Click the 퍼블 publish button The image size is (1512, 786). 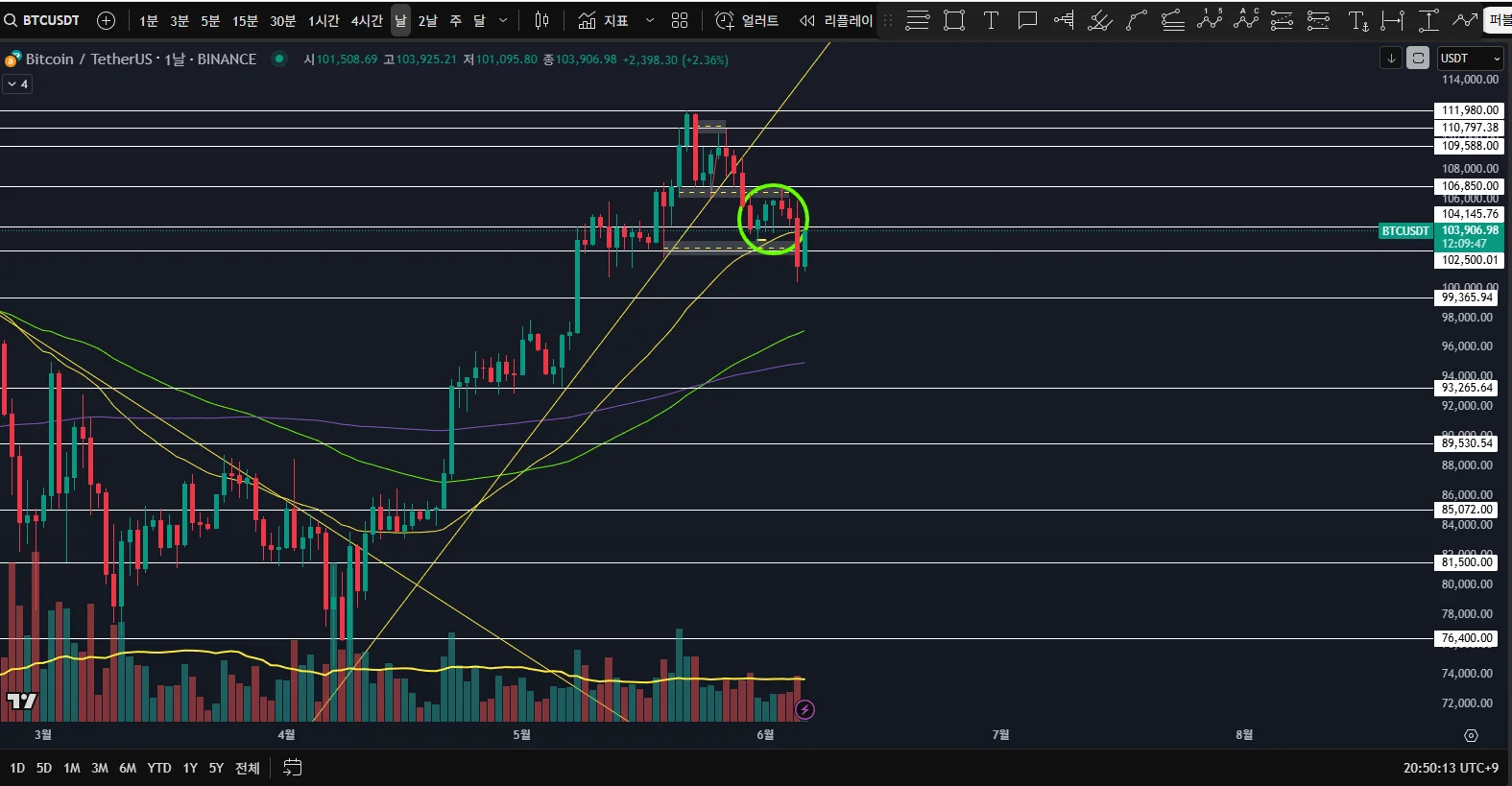pyautogui.click(x=1500, y=20)
